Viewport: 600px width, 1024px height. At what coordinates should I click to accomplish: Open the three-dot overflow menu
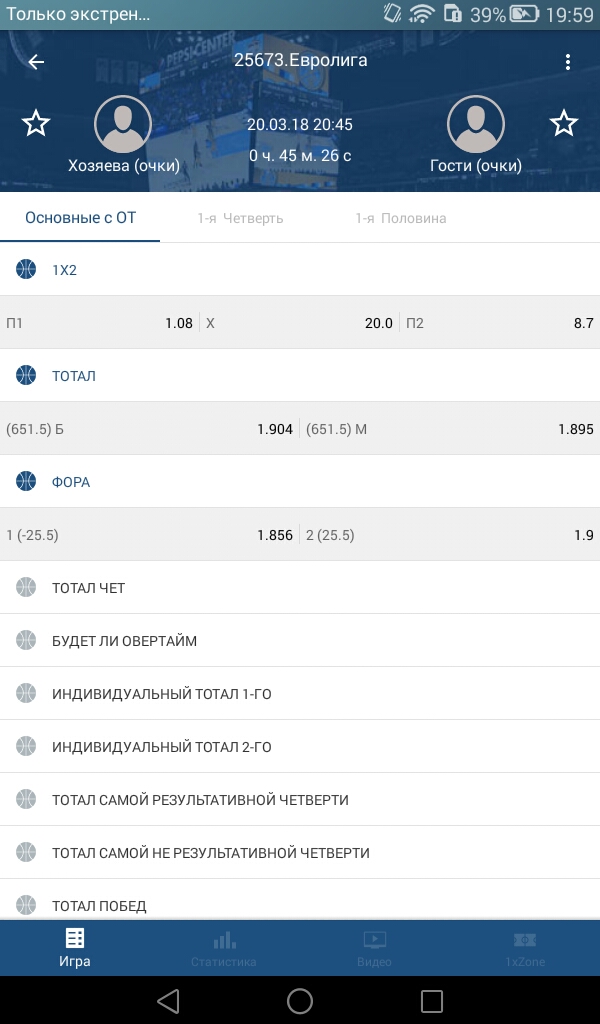[x=567, y=62]
